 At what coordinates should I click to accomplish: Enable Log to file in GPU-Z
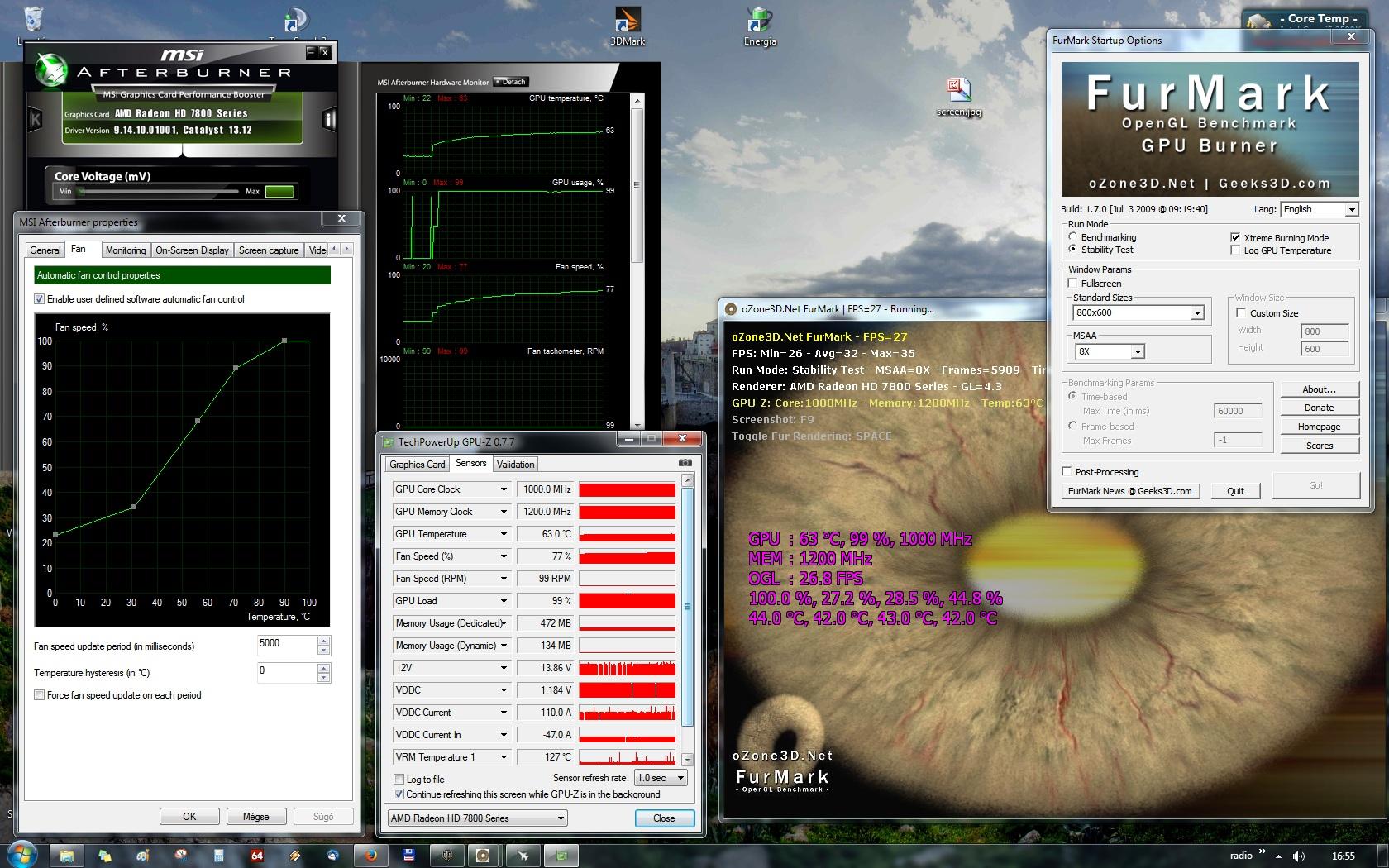click(399, 779)
